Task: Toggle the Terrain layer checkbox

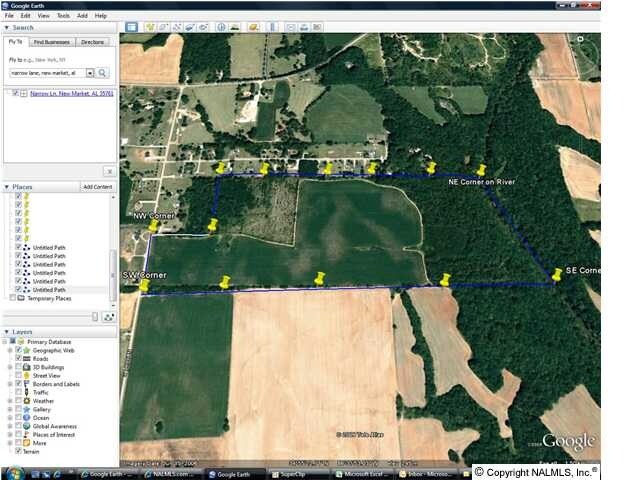Action: click(18, 451)
